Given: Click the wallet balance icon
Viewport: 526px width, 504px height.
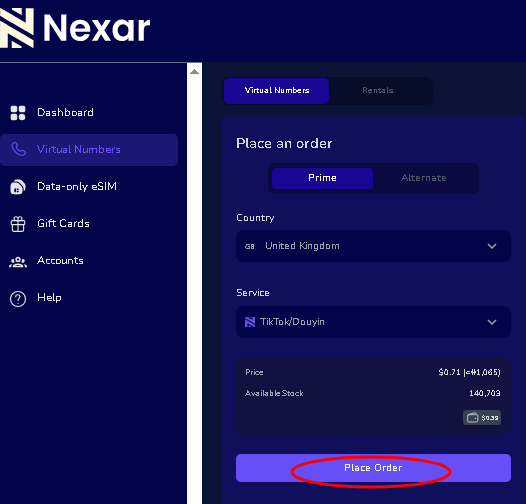Looking at the screenshot, I should [x=472, y=418].
